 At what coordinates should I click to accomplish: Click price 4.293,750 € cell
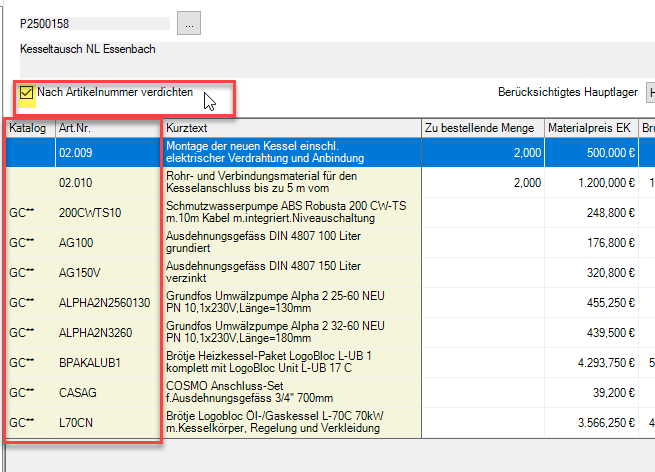591,363
